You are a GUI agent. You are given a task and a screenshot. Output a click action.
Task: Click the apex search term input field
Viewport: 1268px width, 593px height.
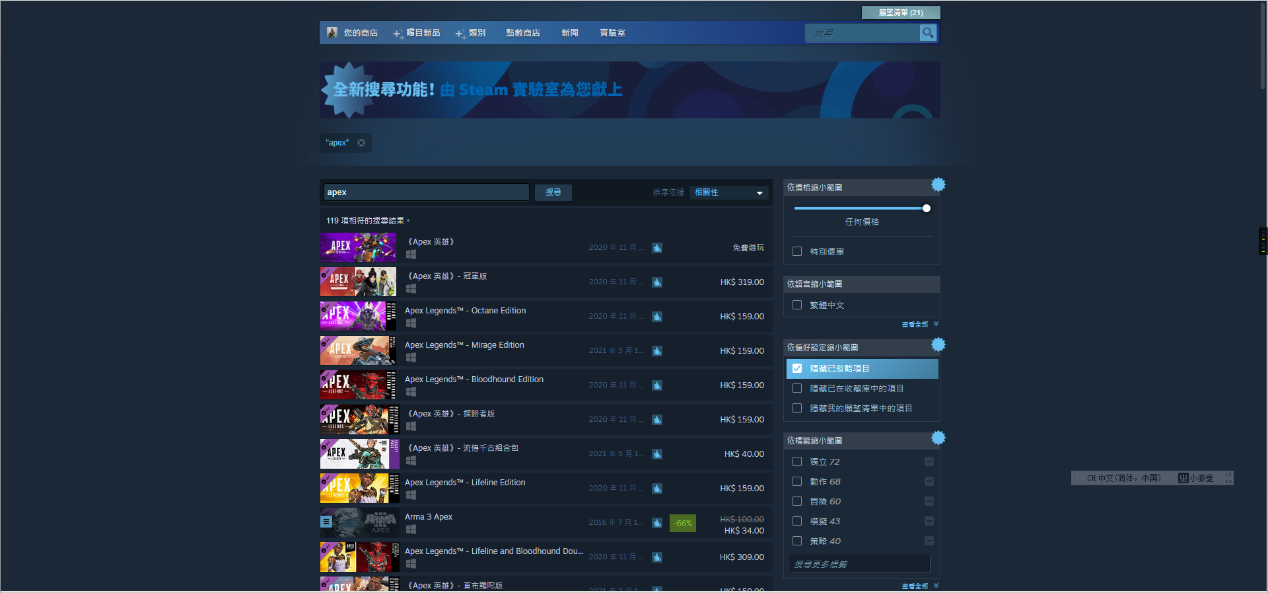[x=426, y=192]
